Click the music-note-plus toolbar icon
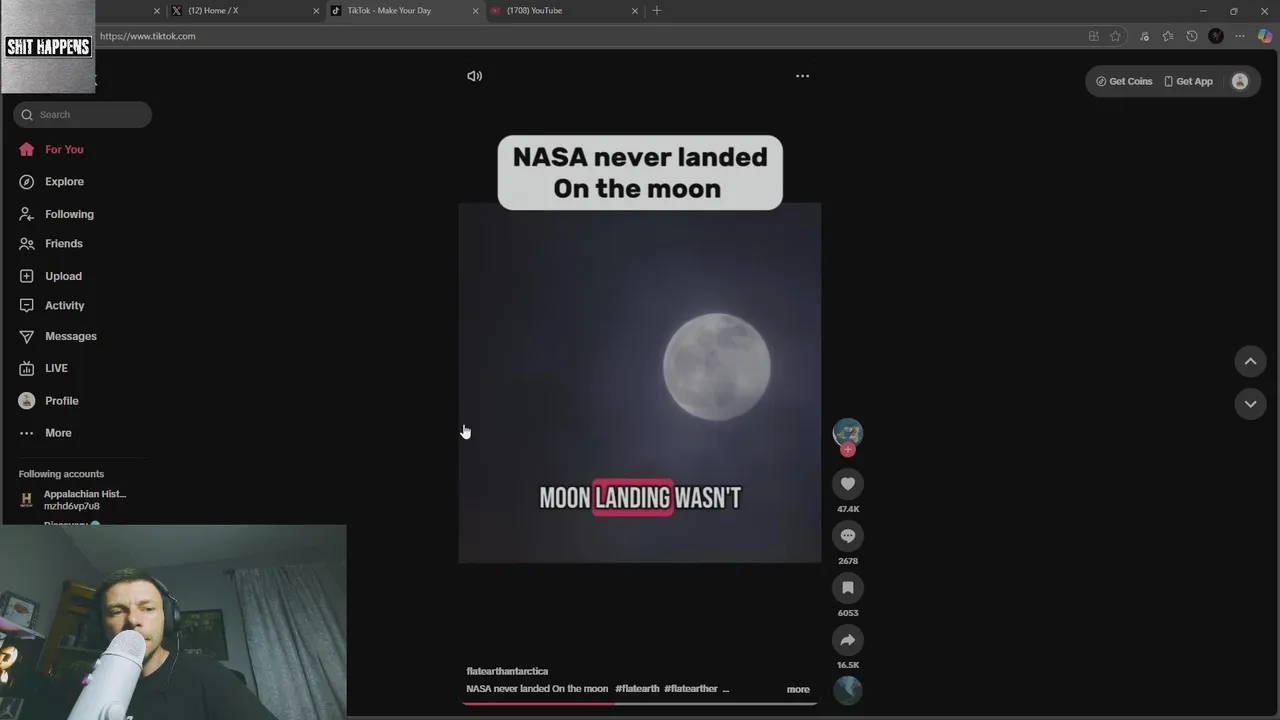1280x720 pixels. (x=1145, y=36)
